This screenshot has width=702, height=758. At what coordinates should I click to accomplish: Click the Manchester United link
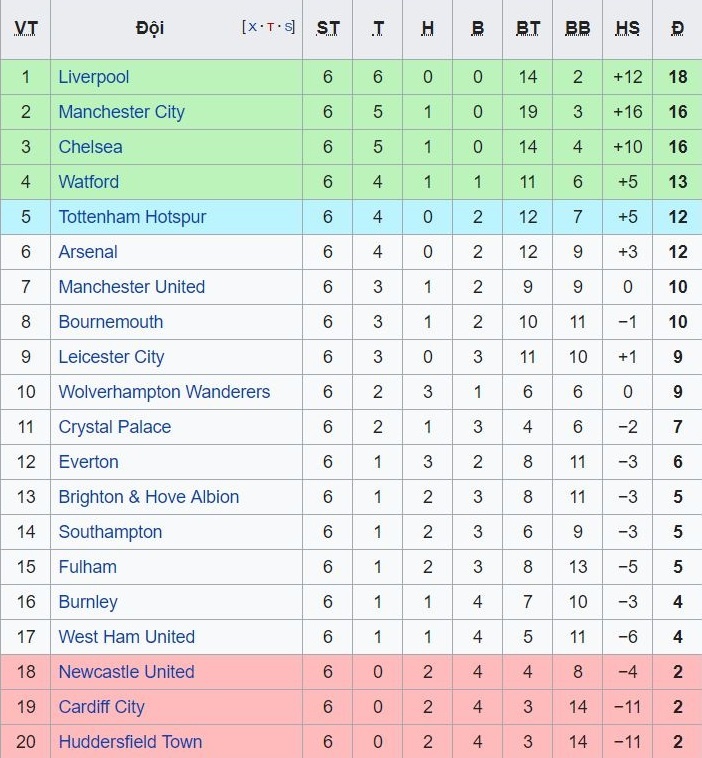[131, 287]
